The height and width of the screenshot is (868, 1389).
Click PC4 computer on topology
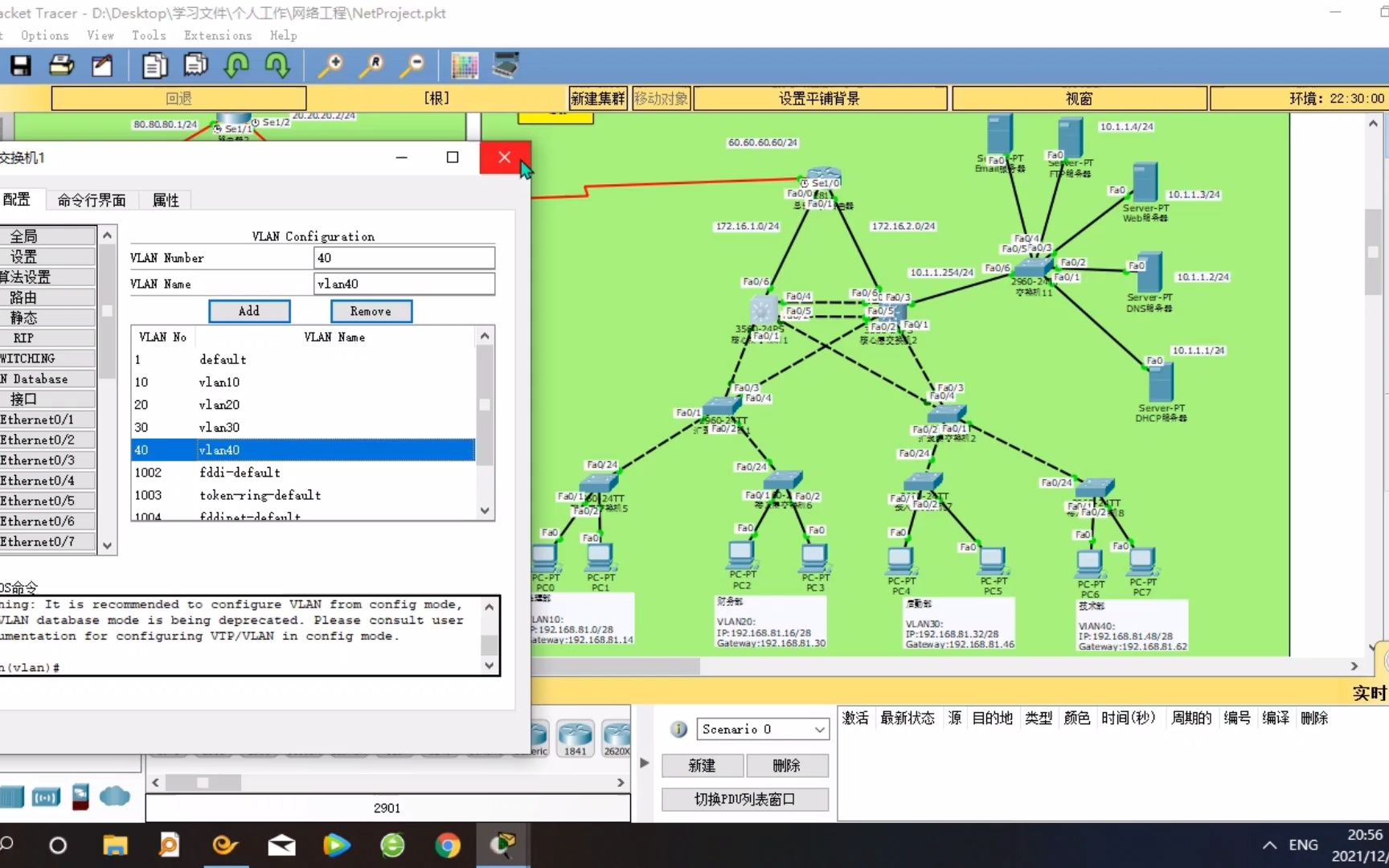900,560
